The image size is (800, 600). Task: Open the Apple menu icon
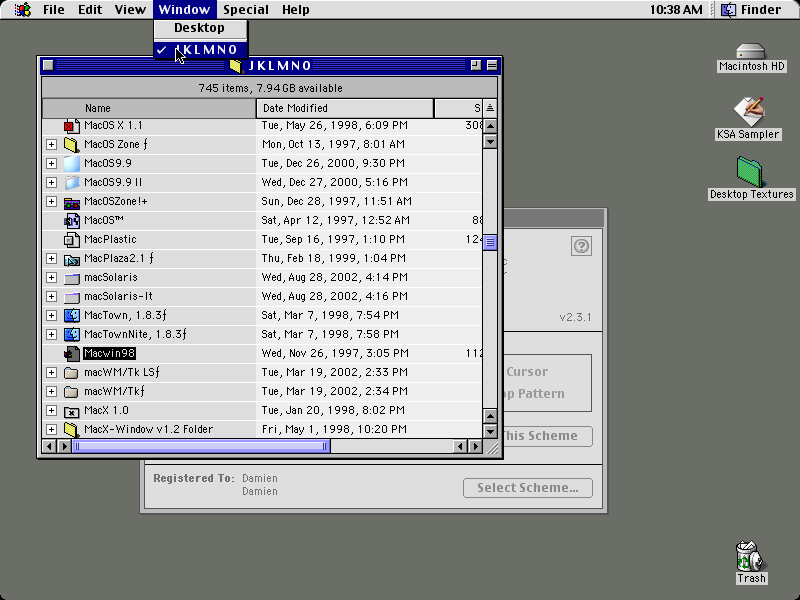tap(22, 9)
